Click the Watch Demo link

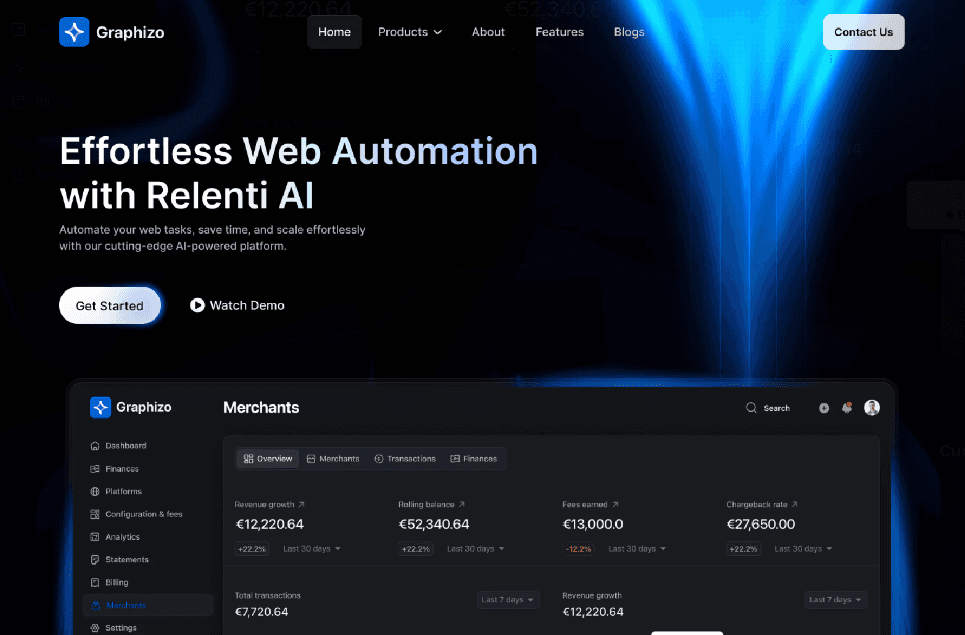237,305
